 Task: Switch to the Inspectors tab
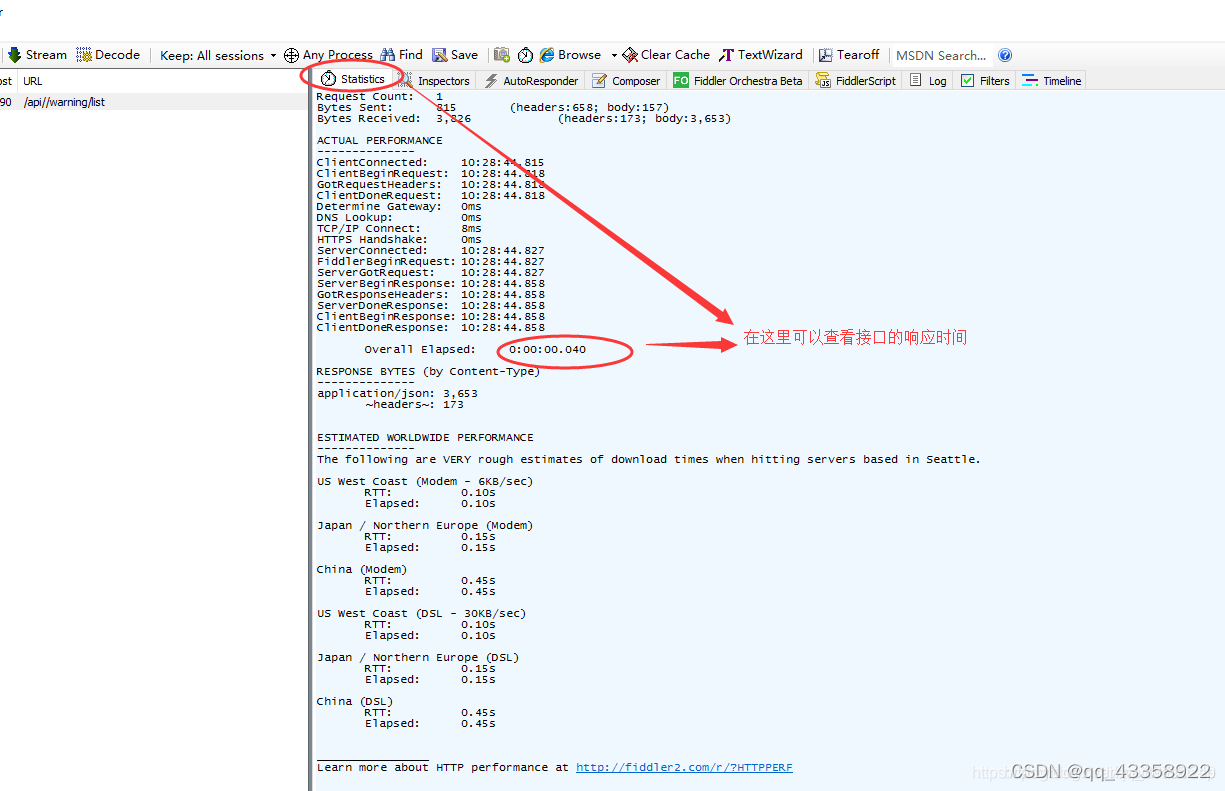(434, 81)
